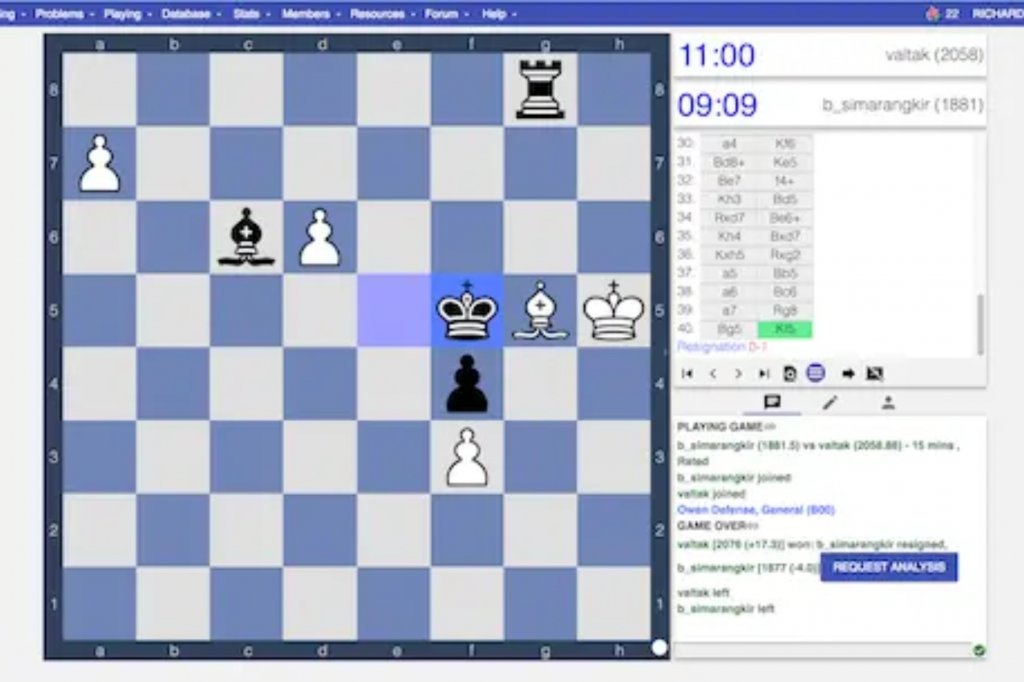Expand the Problems menu
Viewport: 1024px width, 682px height.
click(x=64, y=14)
